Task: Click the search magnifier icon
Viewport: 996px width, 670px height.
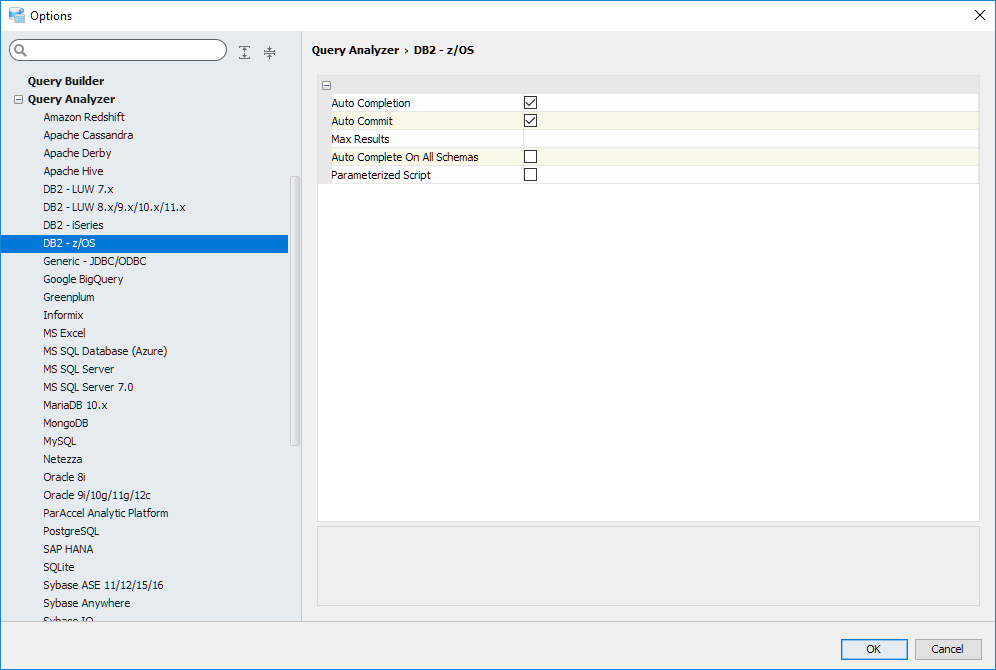Action: [21, 51]
